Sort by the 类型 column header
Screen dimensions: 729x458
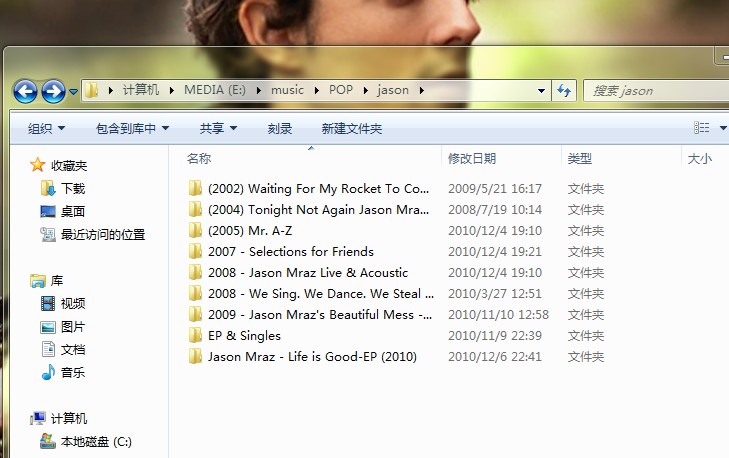[x=579, y=159]
